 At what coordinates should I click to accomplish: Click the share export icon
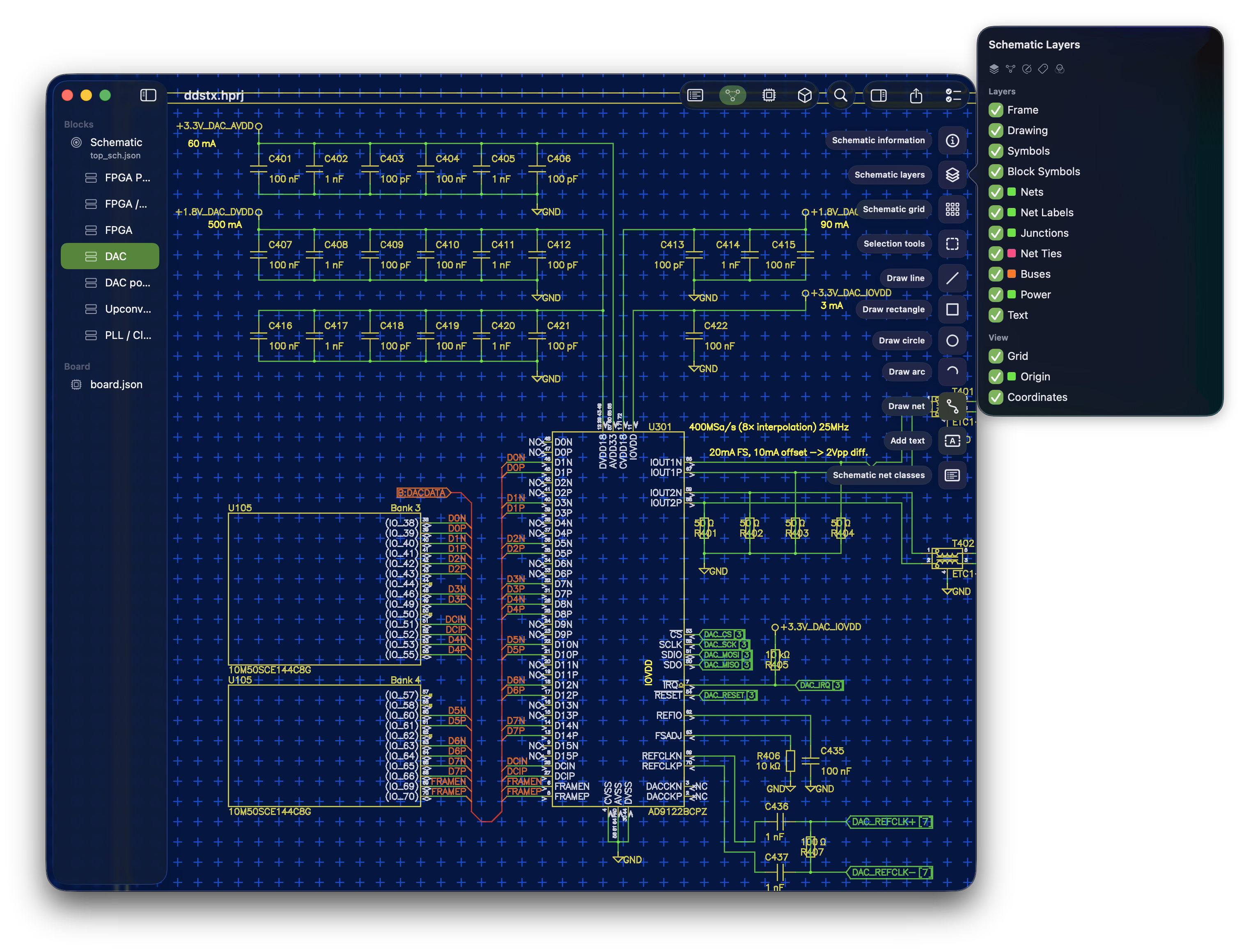(916, 95)
